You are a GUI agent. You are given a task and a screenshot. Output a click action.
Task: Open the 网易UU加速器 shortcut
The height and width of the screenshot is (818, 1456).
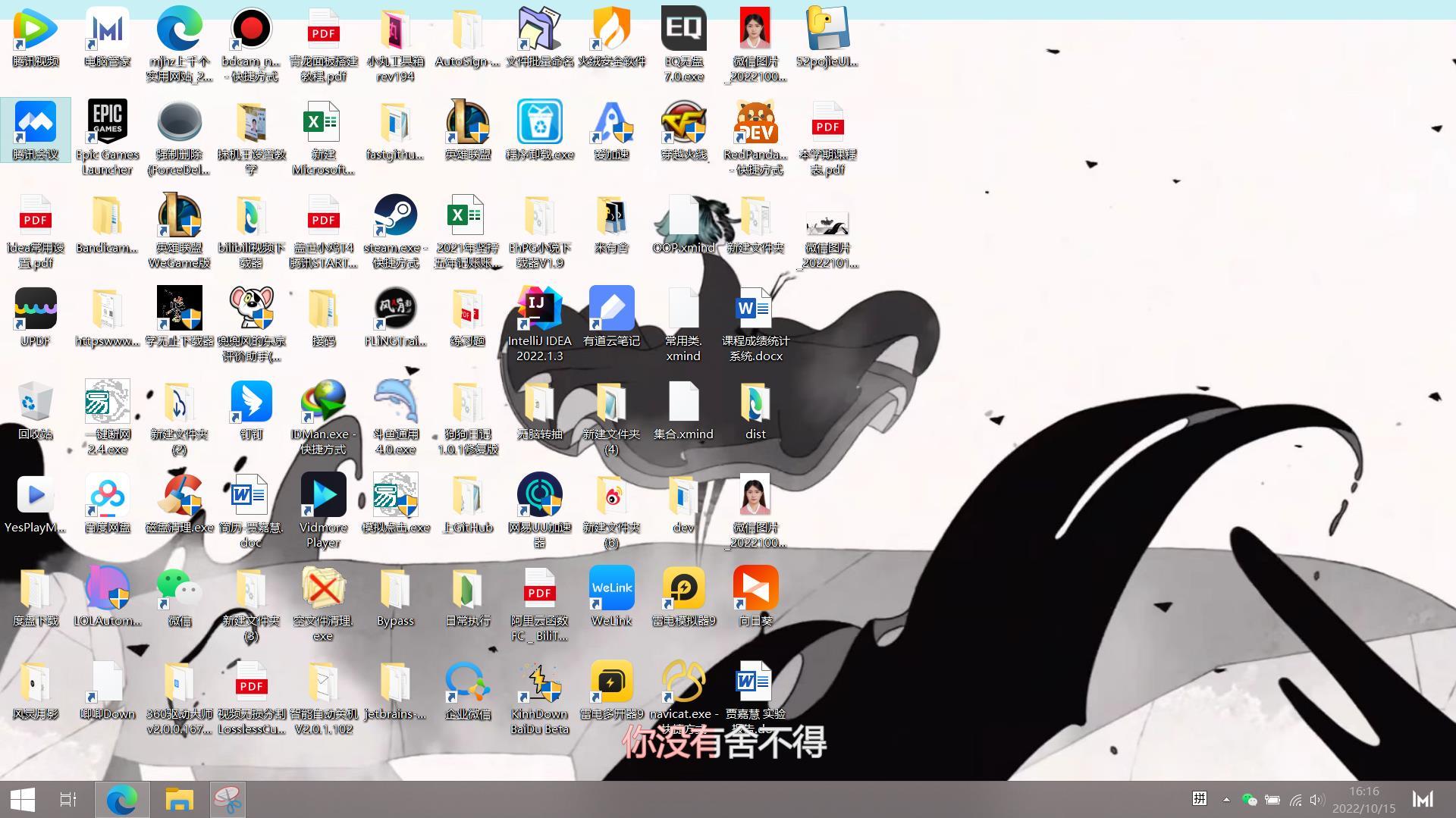tap(539, 510)
